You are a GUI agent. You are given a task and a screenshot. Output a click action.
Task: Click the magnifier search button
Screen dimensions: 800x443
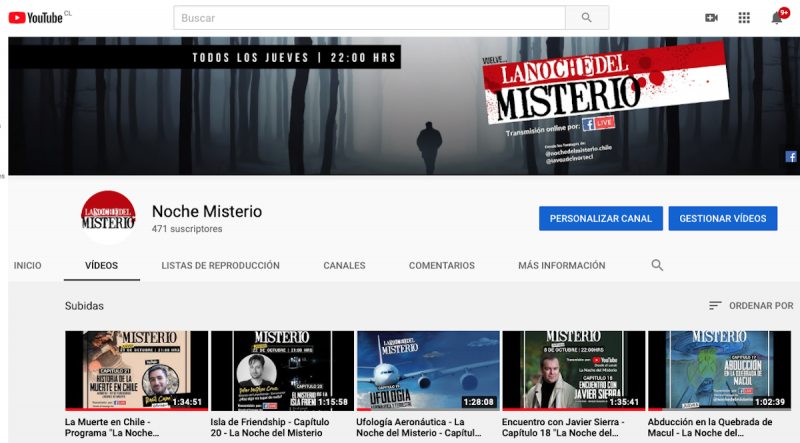587,18
